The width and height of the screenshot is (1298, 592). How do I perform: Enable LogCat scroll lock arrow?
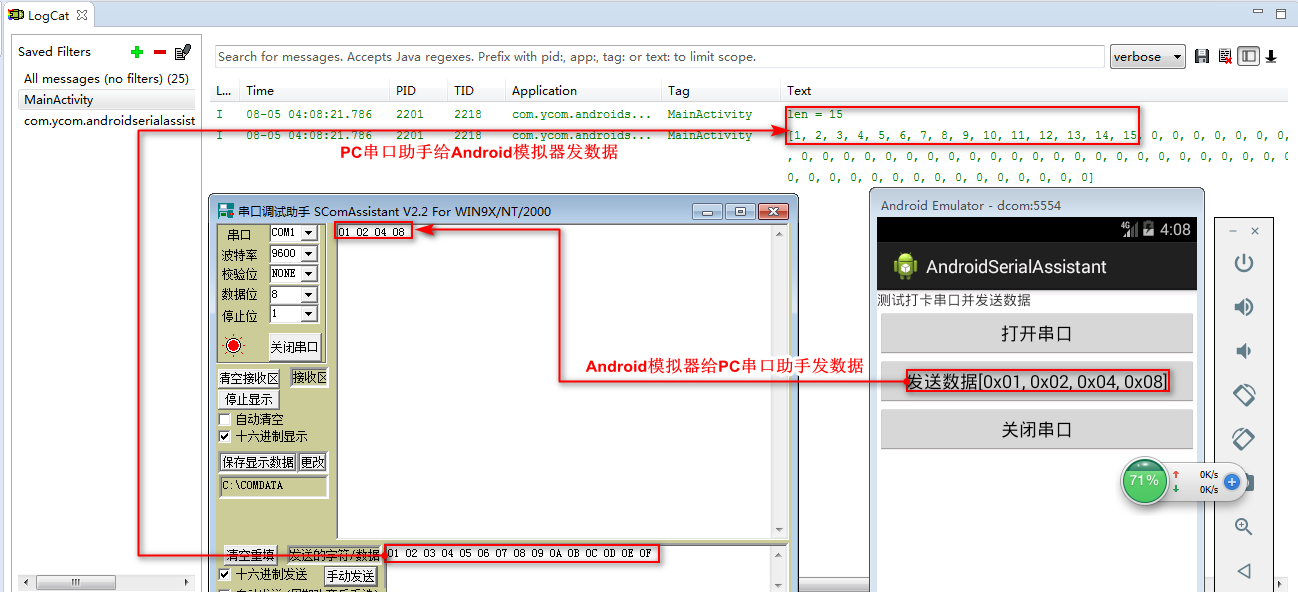pos(1271,57)
